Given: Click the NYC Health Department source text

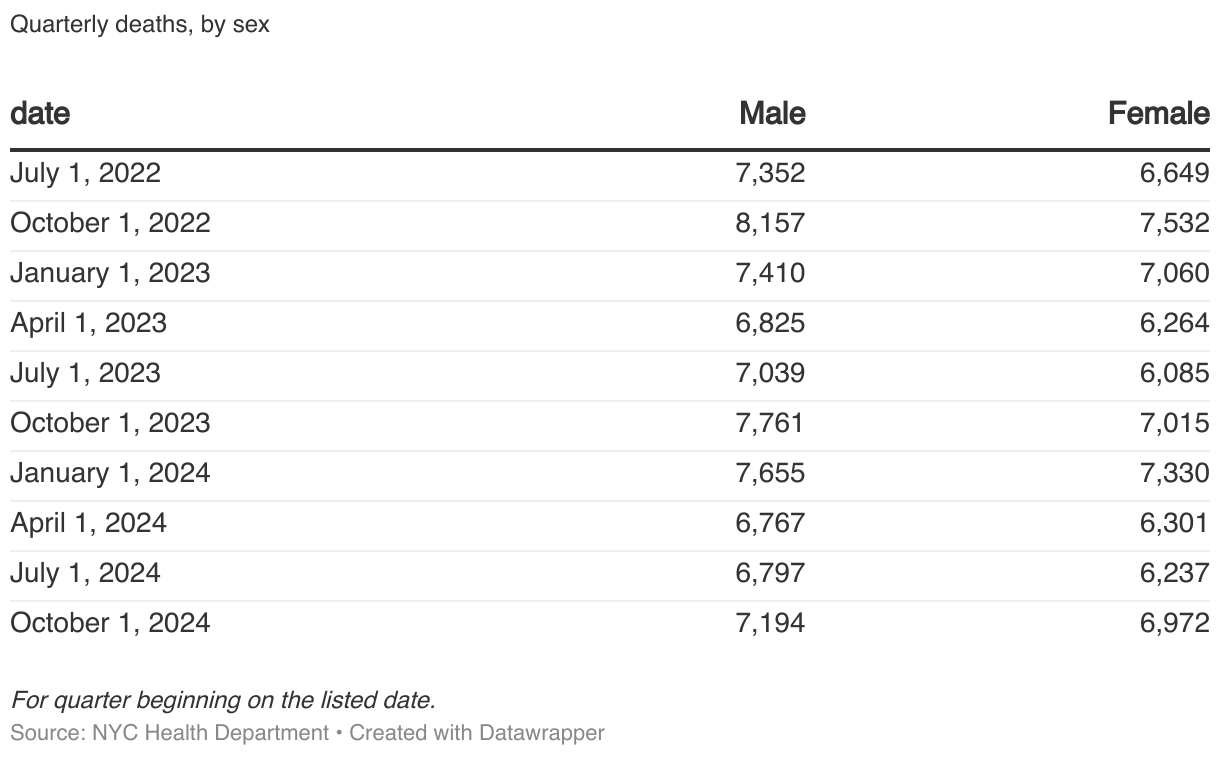Looking at the screenshot, I should (210, 732).
